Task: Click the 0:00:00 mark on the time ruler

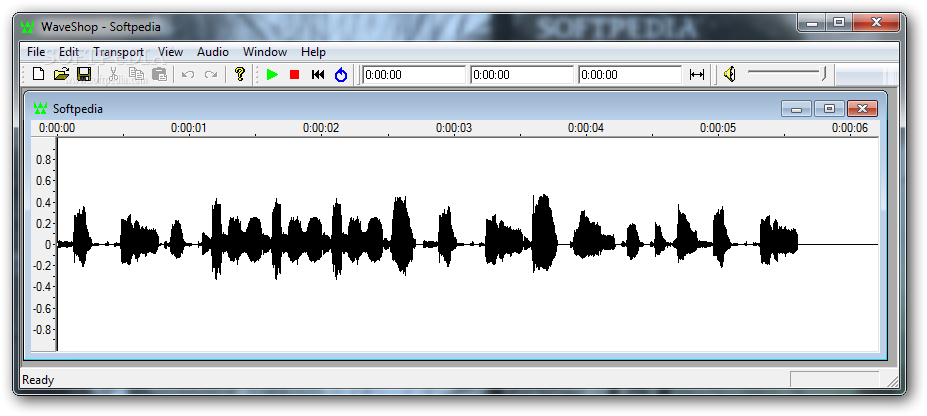Action: (57, 128)
